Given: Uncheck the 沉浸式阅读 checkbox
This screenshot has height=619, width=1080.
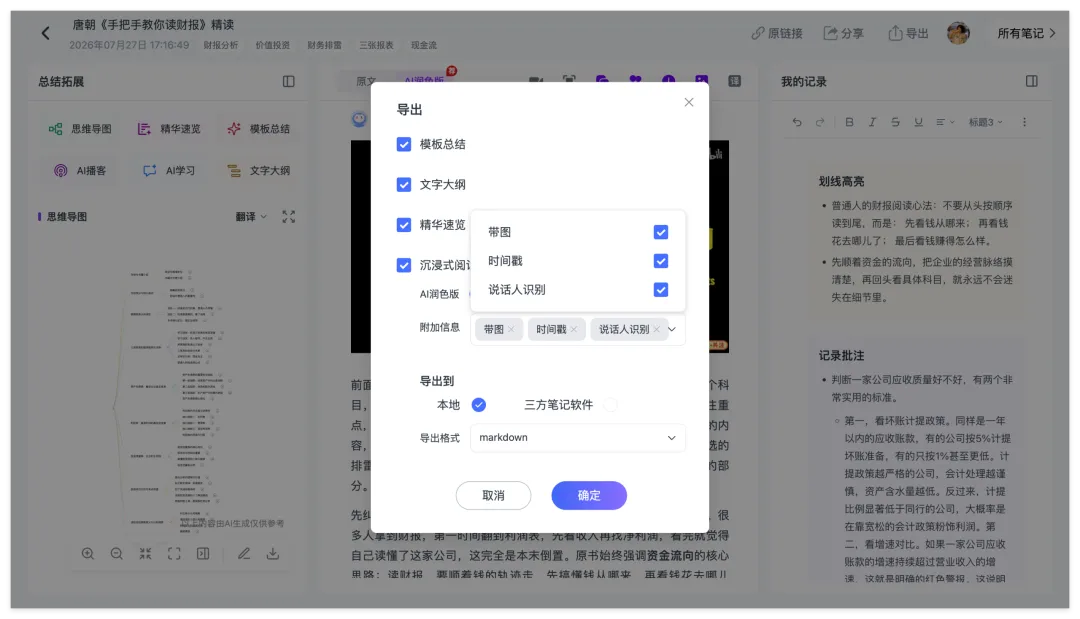Looking at the screenshot, I should coord(404,265).
